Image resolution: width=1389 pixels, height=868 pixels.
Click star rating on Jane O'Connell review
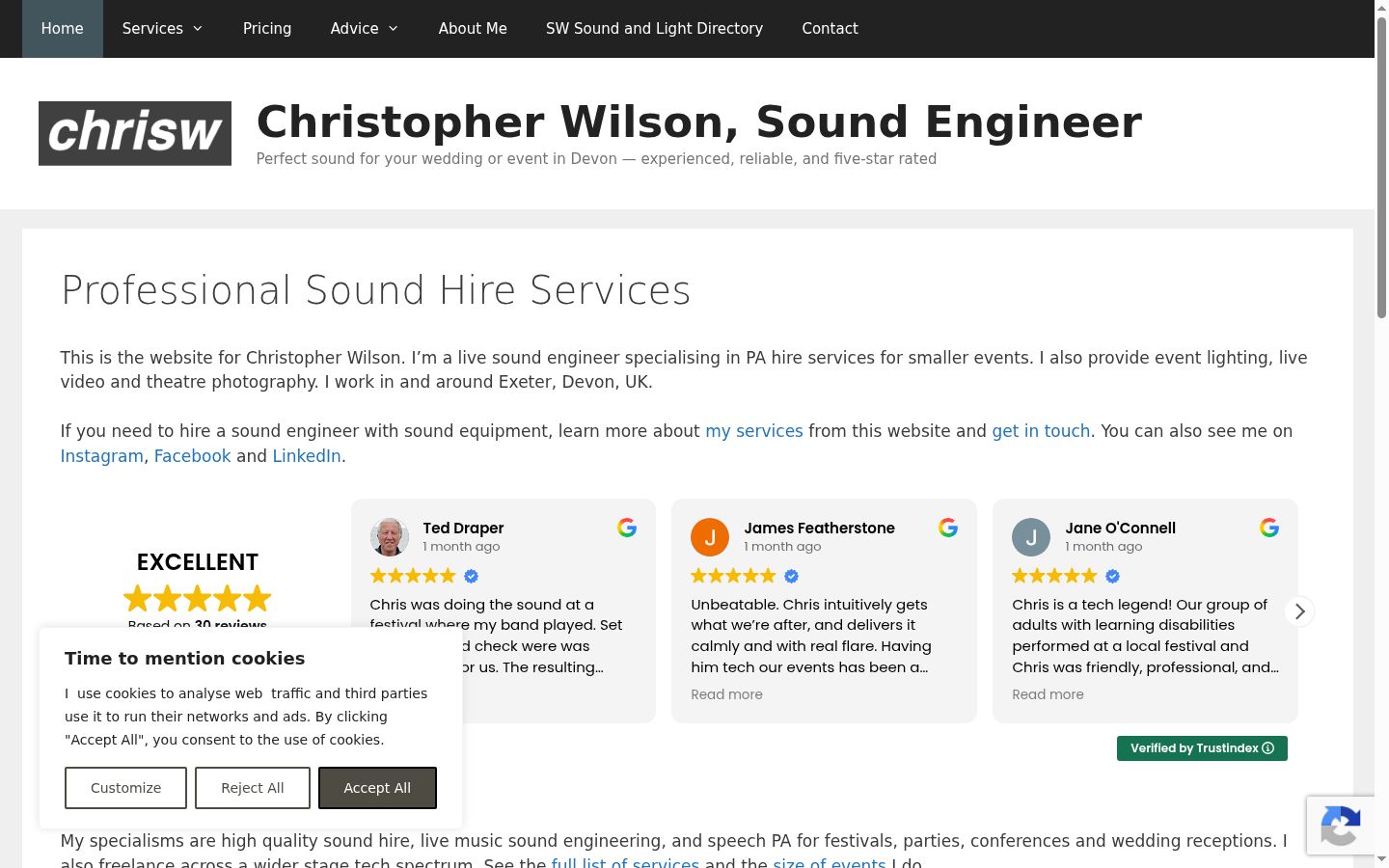(x=1054, y=576)
